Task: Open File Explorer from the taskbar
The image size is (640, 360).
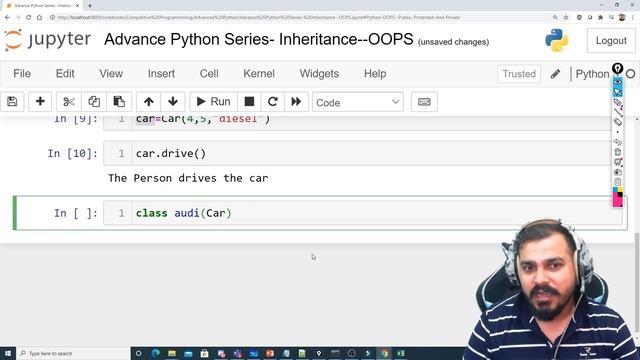Action: tap(172, 353)
